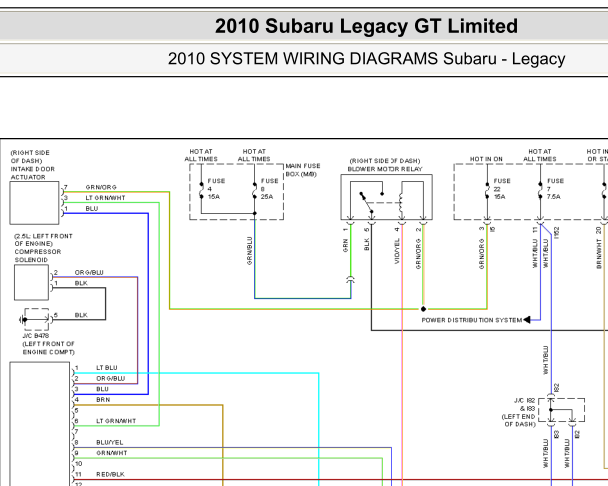Click BLK label at compressor solenoid pin 1
Viewport: 608px width, 486px height.
[81, 283]
